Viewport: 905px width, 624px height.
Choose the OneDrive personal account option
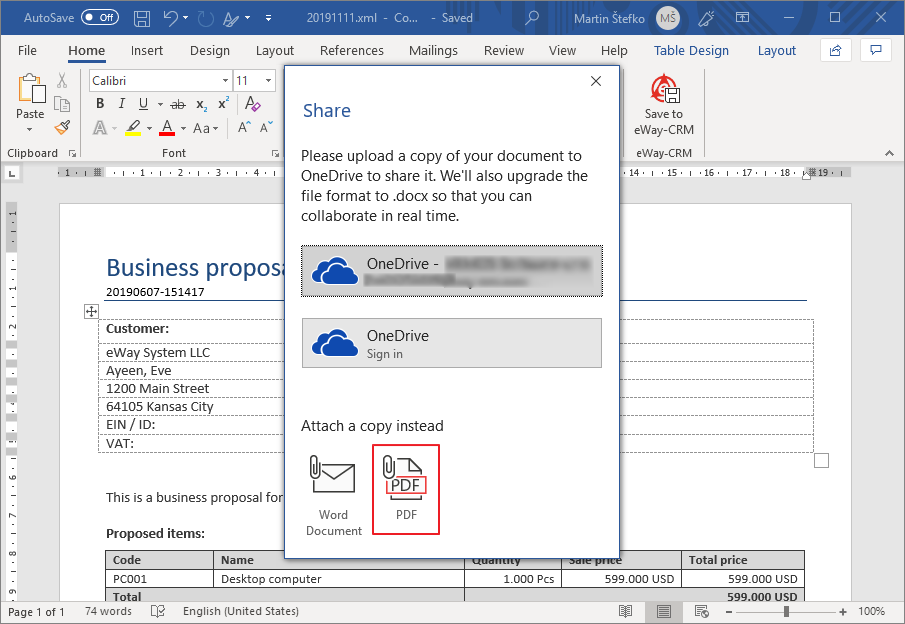tap(452, 271)
